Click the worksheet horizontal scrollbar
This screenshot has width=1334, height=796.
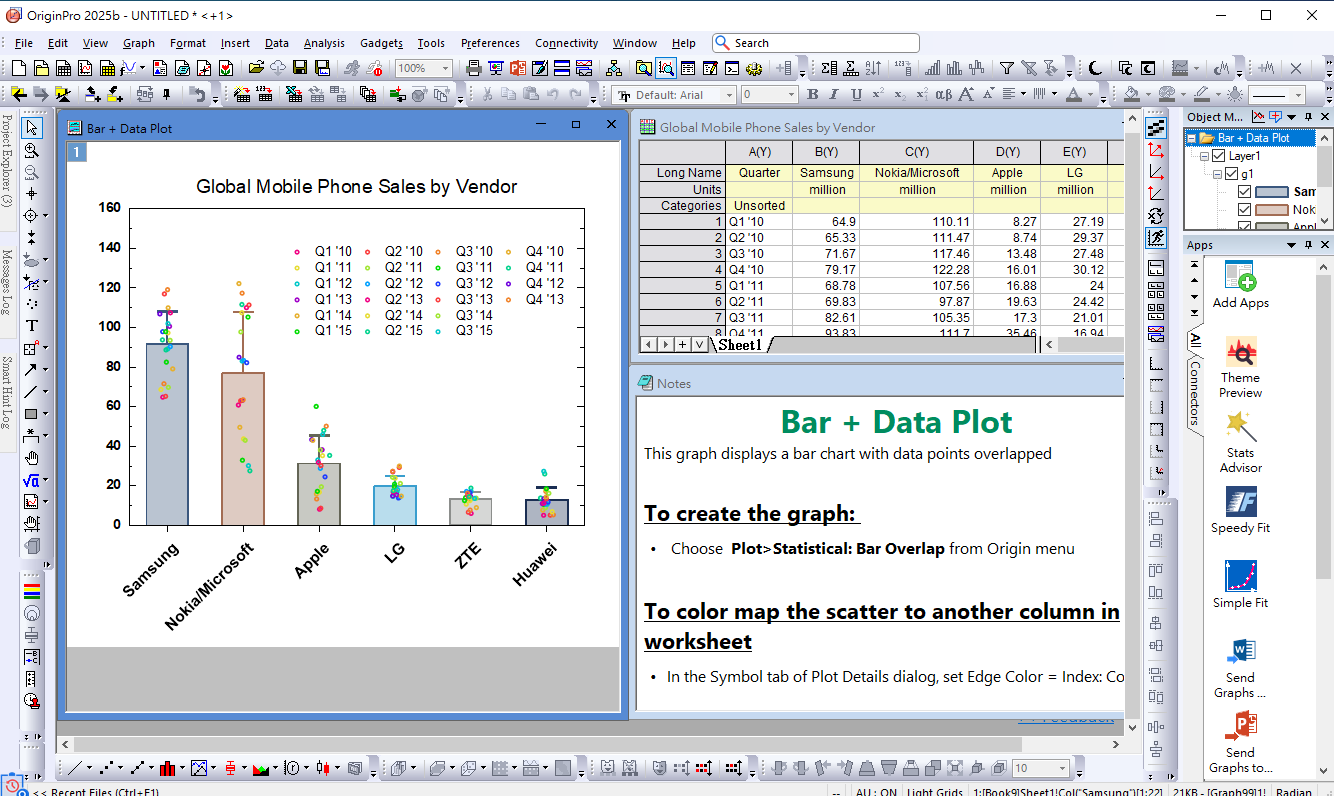point(1083,344)
